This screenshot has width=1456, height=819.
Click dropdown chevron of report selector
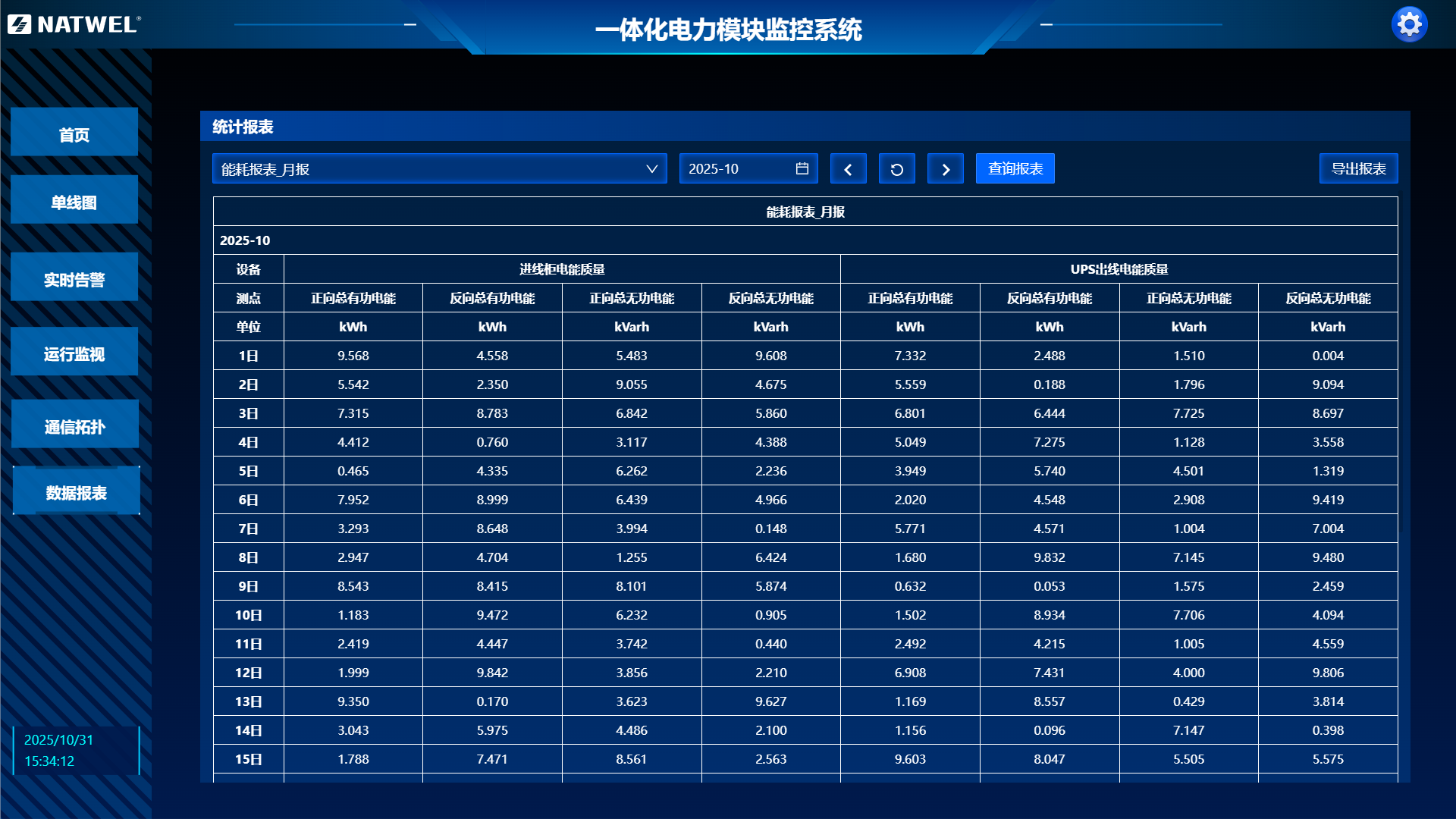click(x=651, y=169)
